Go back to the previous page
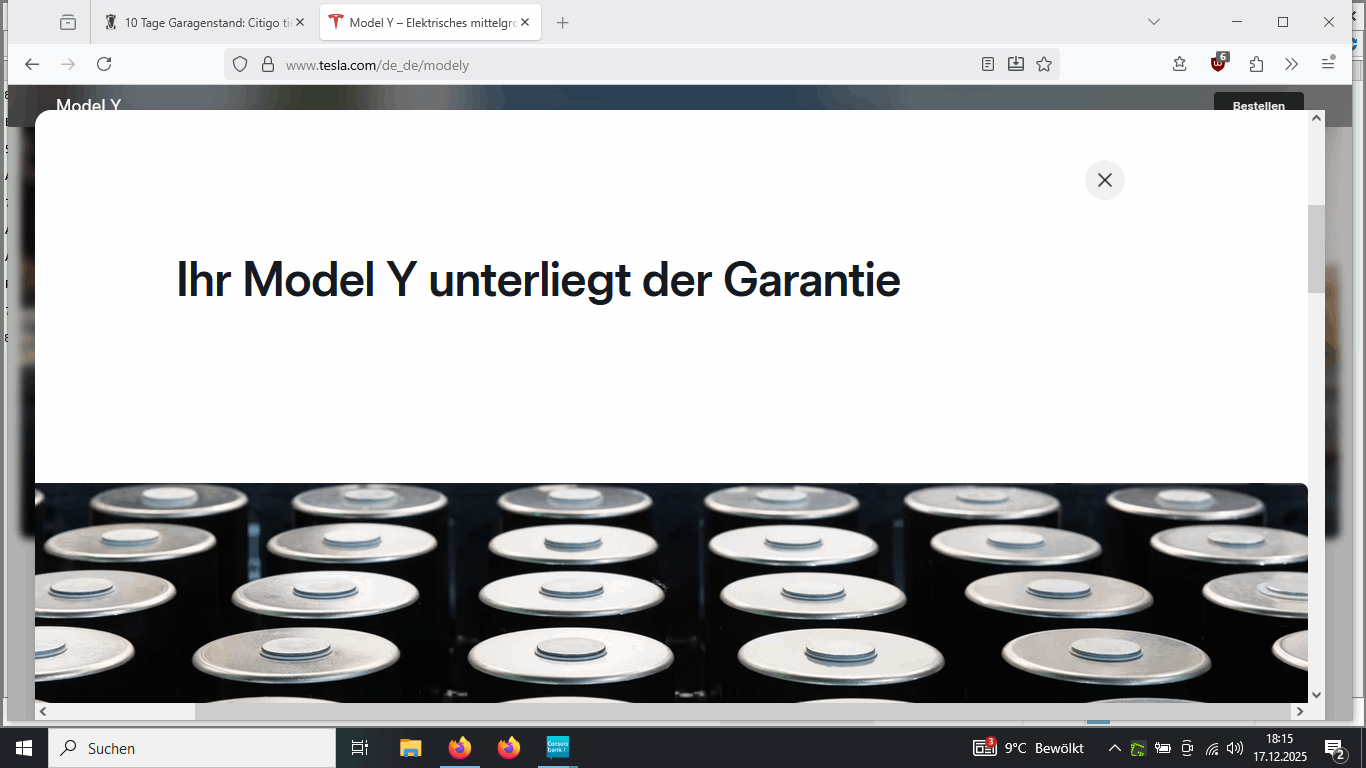 click(x=32, y=64)
